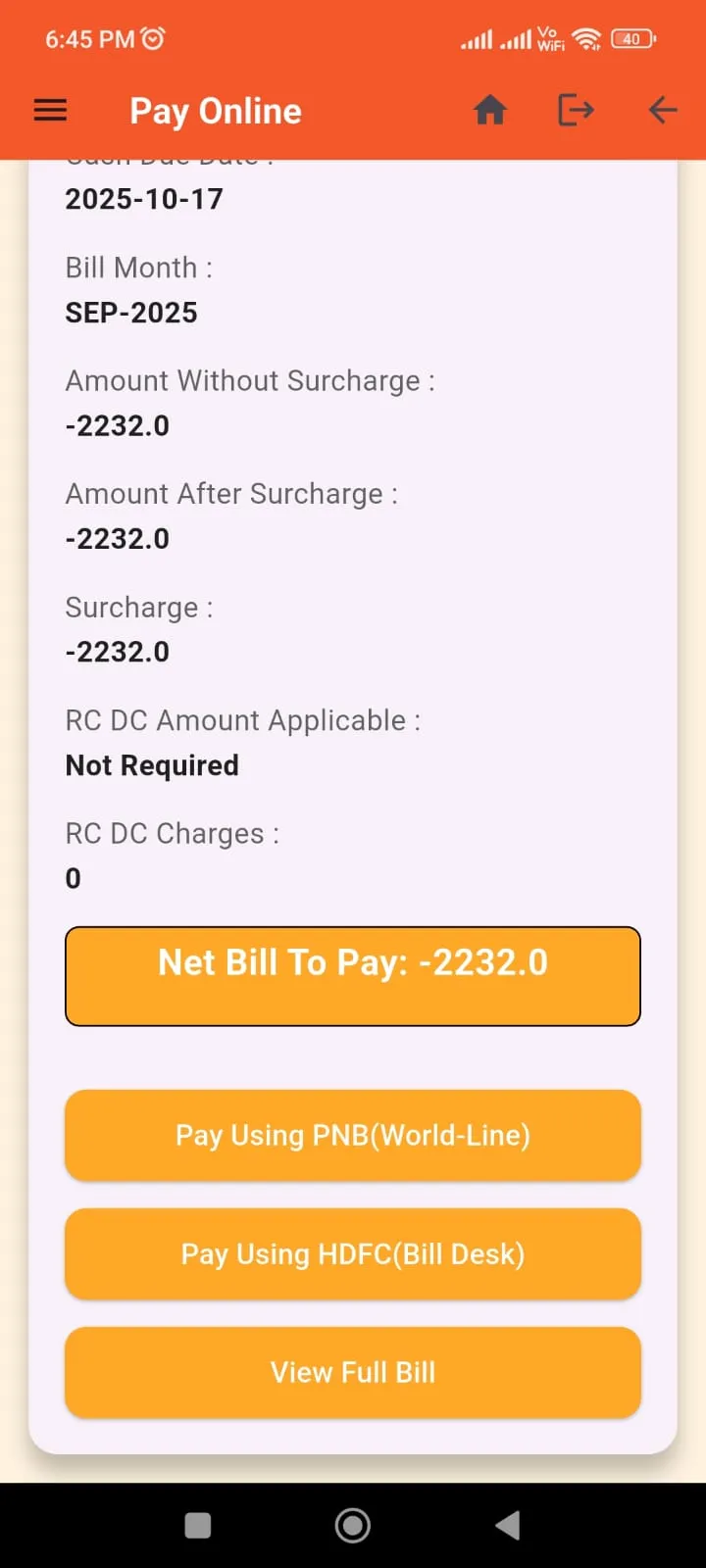Pay using PNB(World-Line) button
The height and width of the screenshot is (1568, 706).
point(353,1135)
